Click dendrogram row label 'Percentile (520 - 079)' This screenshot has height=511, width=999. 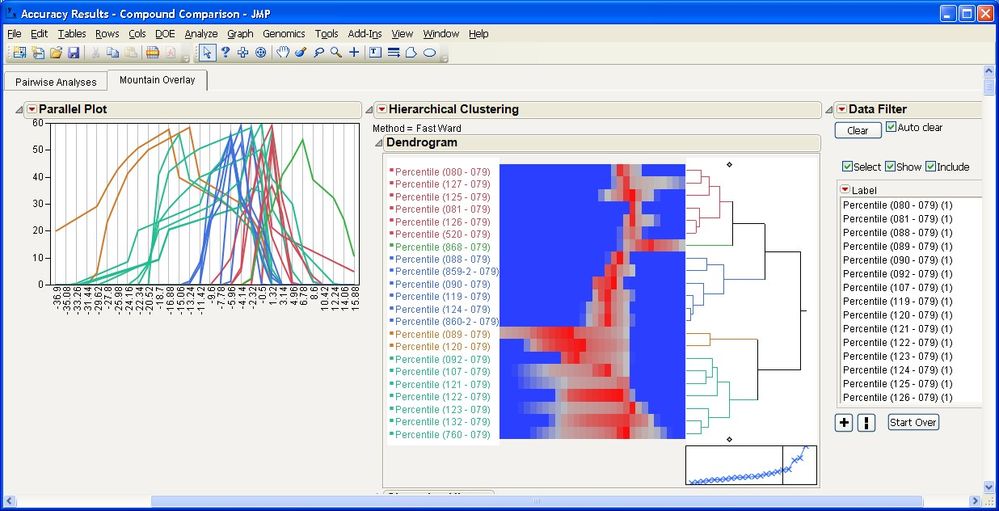point(443,234)
